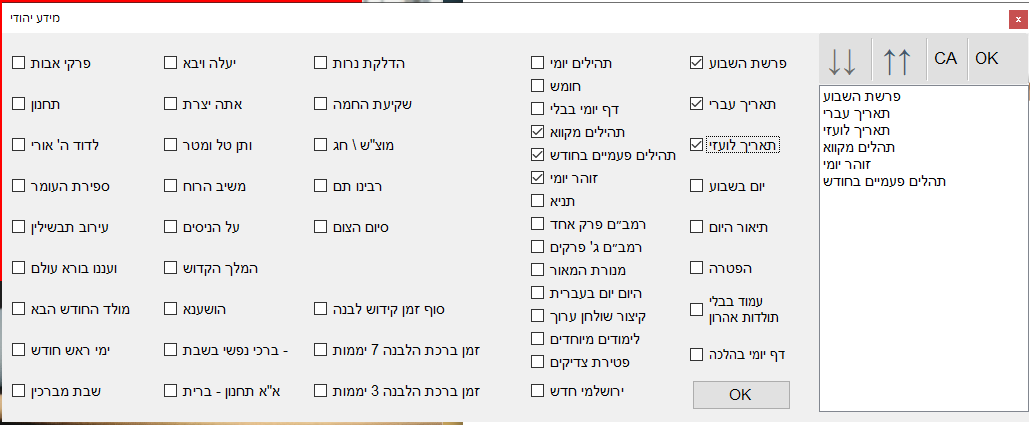
Task: Tick the שקיעת החמה checkbox
Action: [321, 103]
